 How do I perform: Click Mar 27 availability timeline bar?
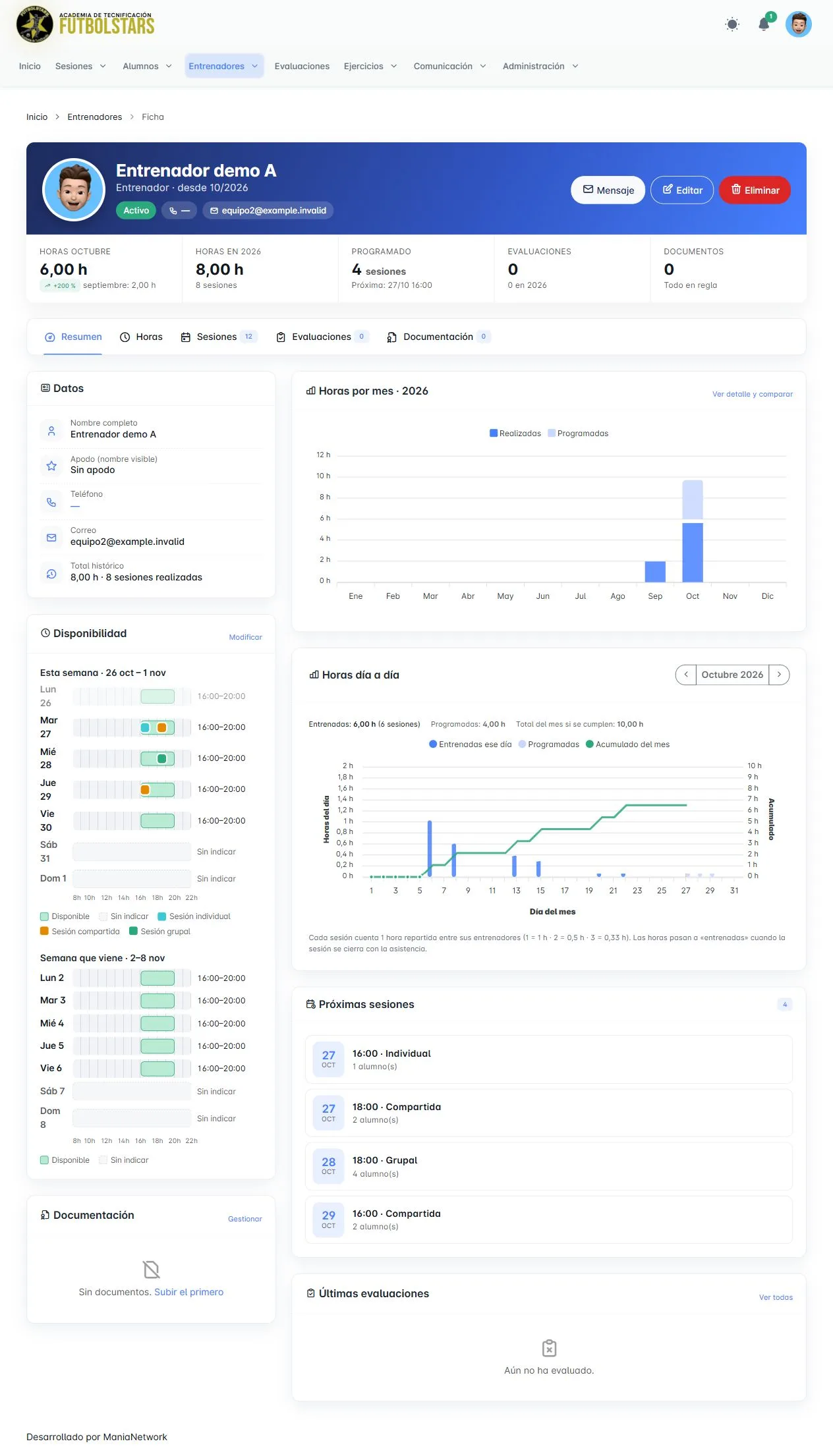[x=132, y=727]
